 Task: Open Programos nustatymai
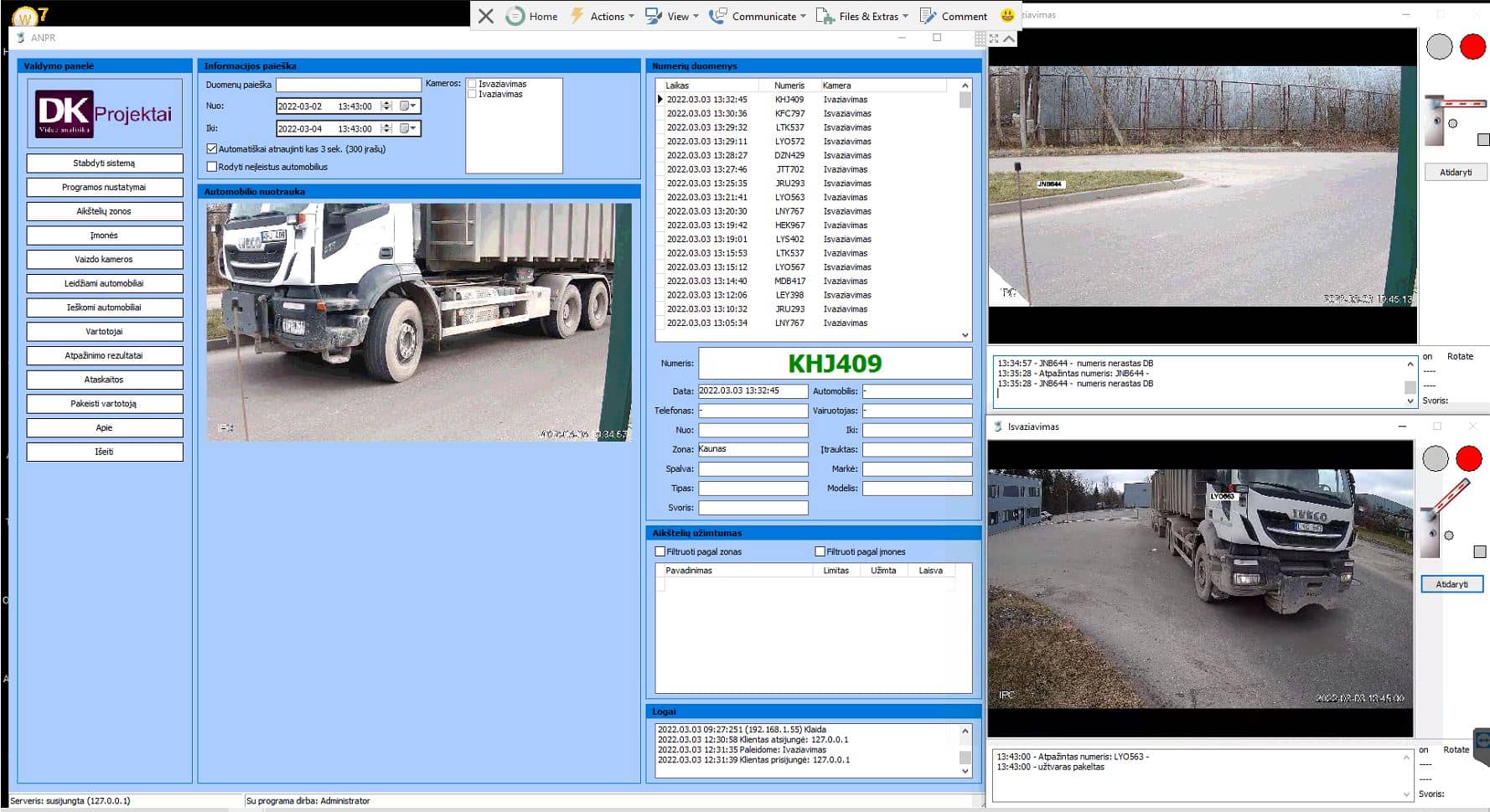click(105, 188)
